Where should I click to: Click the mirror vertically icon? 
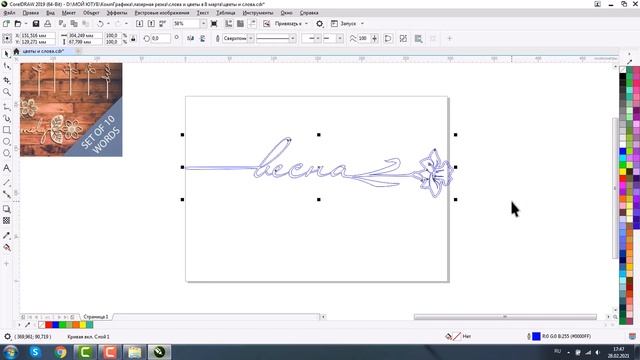coord(202,38)
